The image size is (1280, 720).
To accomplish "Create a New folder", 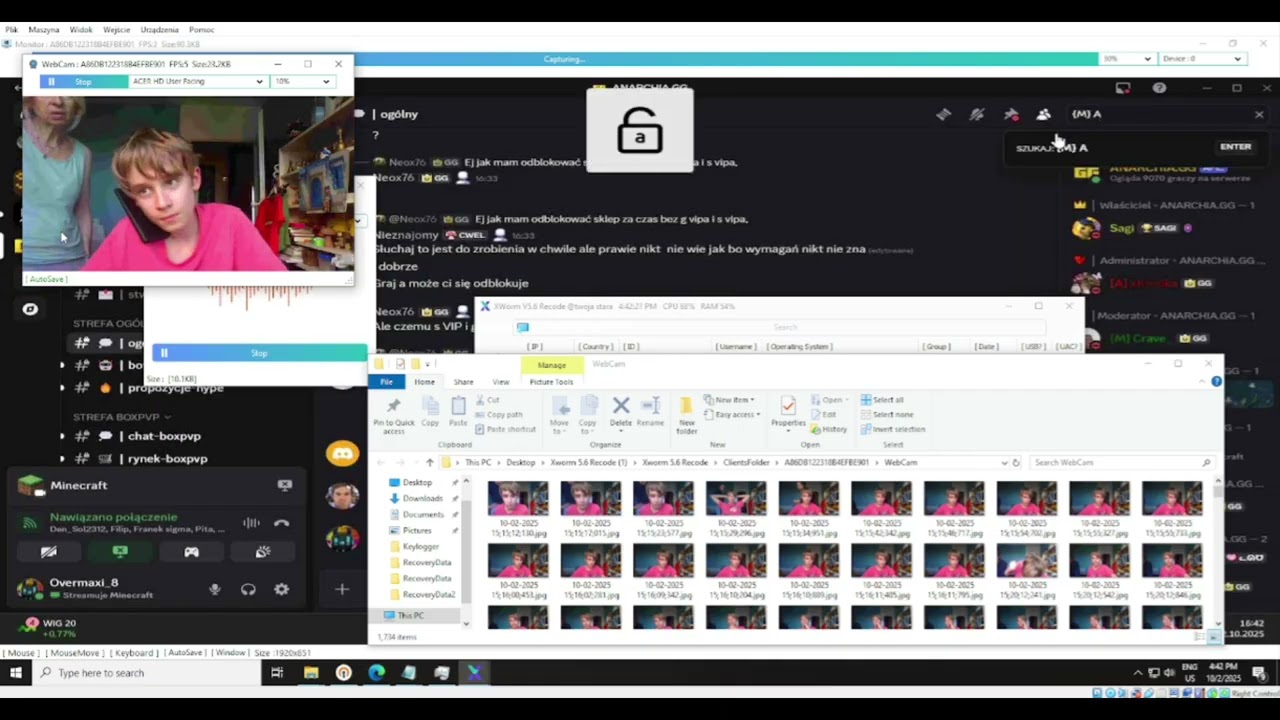I will coord(686,414).
